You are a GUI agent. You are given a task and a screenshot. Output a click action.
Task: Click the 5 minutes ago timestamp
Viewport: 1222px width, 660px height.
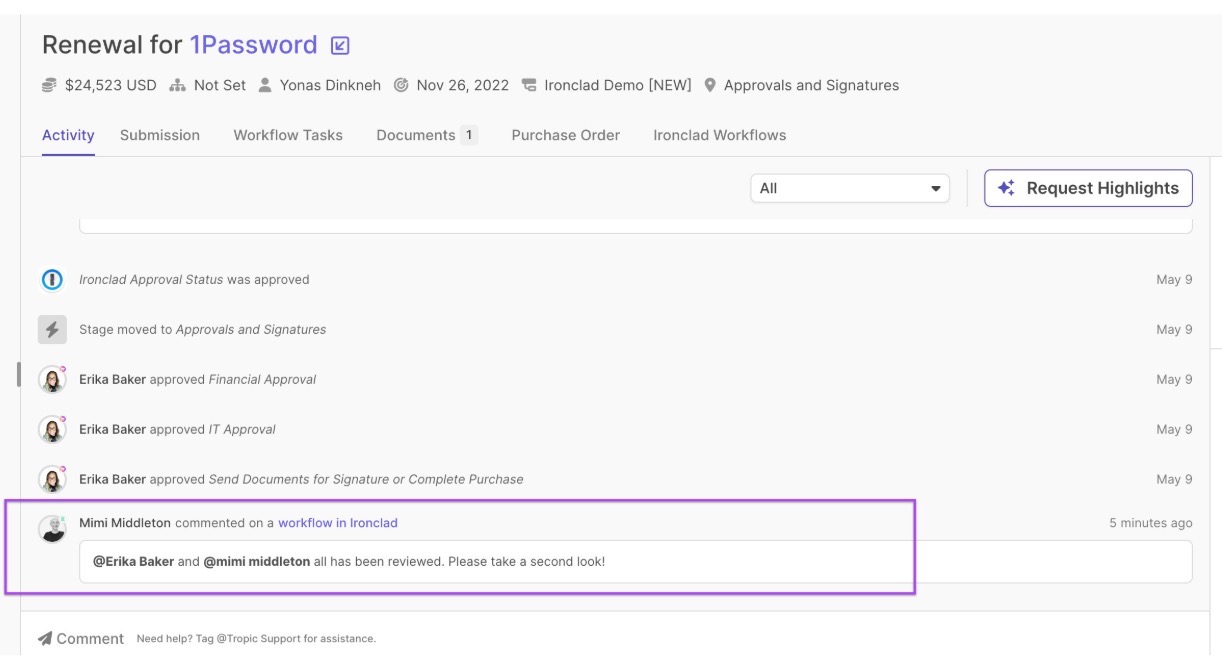(1151, 523)
